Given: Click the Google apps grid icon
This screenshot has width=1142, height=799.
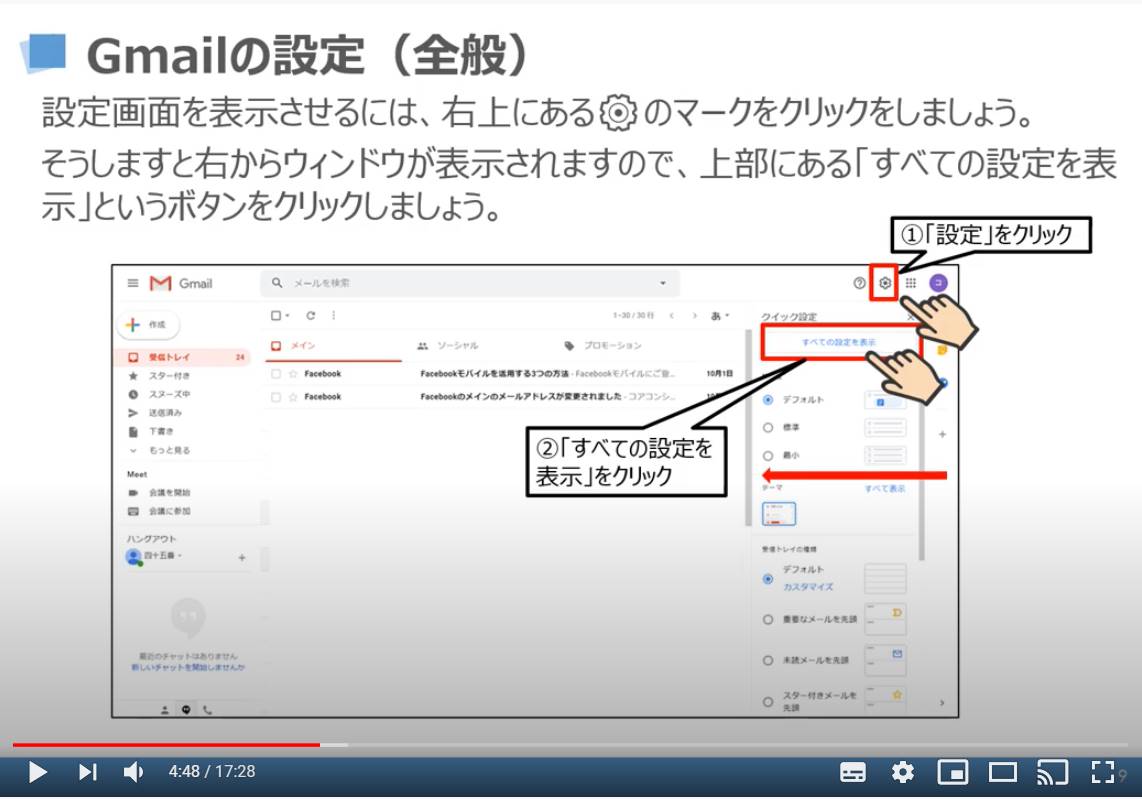Looking at the screenshot, I should pyautogui.click(x=910, y=283).
